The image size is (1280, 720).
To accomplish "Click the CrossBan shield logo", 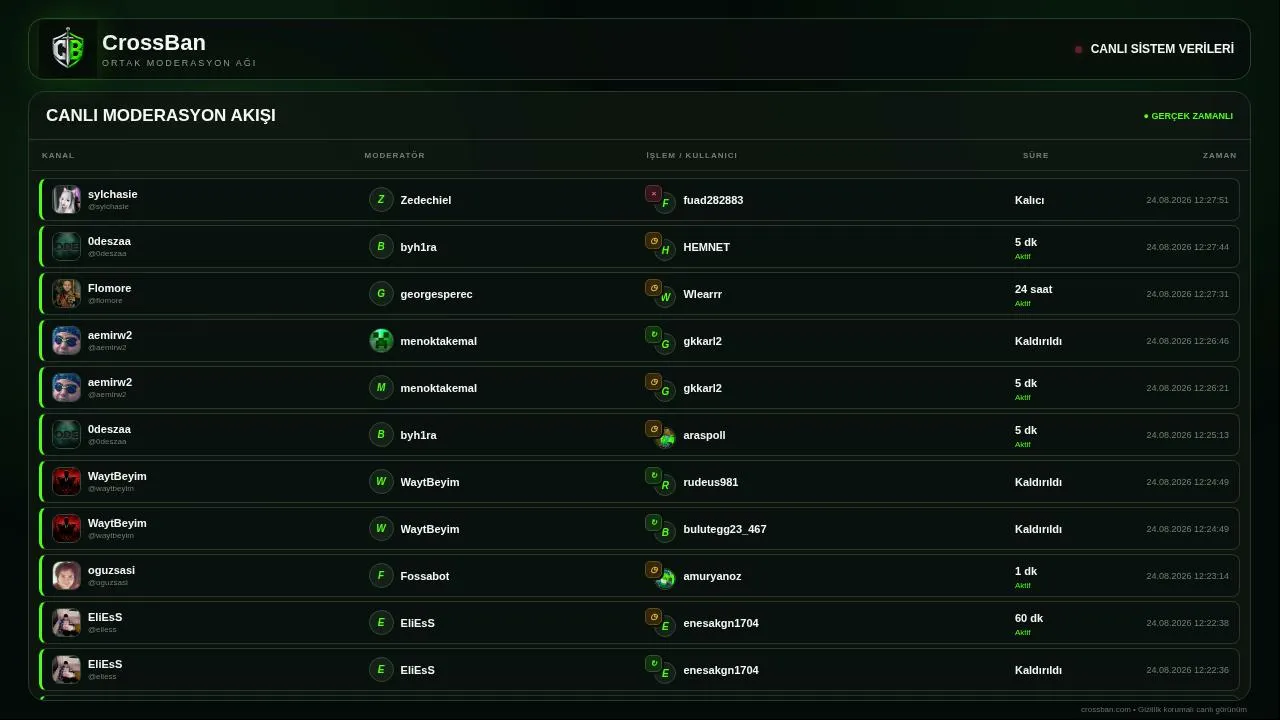I will [x=67, y=48].
